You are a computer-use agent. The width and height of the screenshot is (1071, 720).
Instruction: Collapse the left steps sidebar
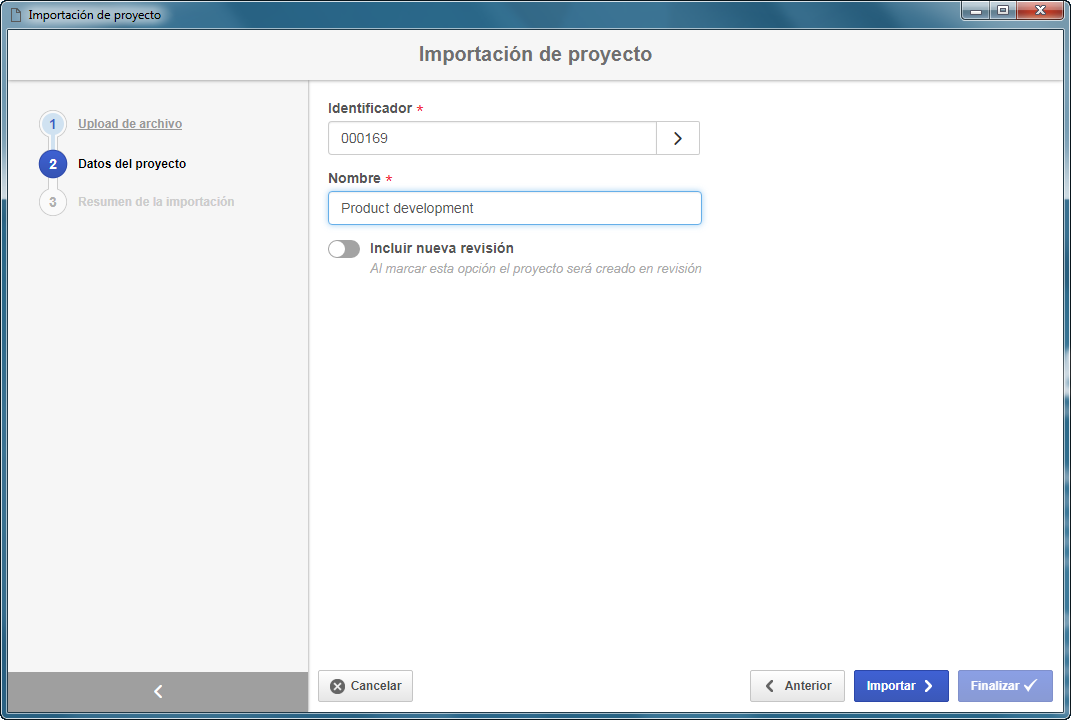click(x=158, y=691)
